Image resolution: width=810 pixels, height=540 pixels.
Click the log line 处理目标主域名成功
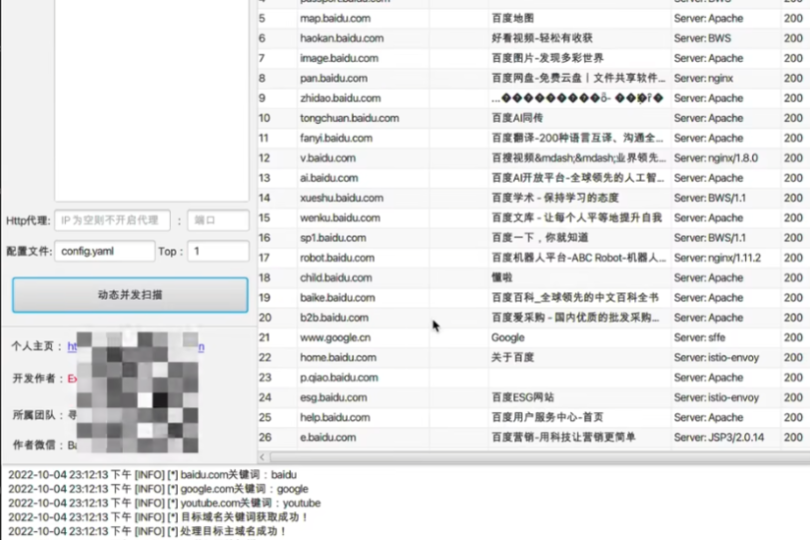tap(147, 531)
